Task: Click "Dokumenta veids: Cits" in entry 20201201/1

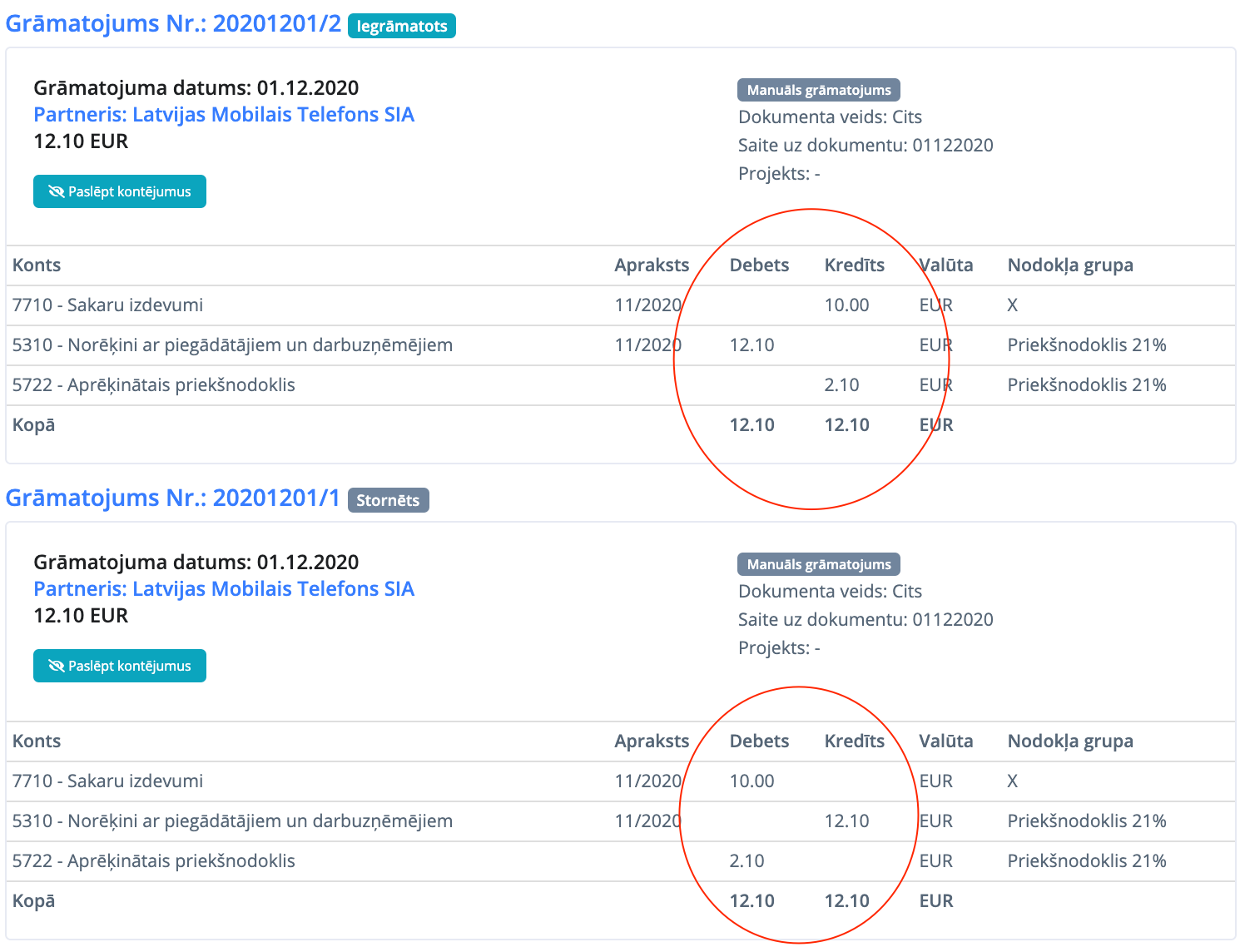Action: pos(830,592)
